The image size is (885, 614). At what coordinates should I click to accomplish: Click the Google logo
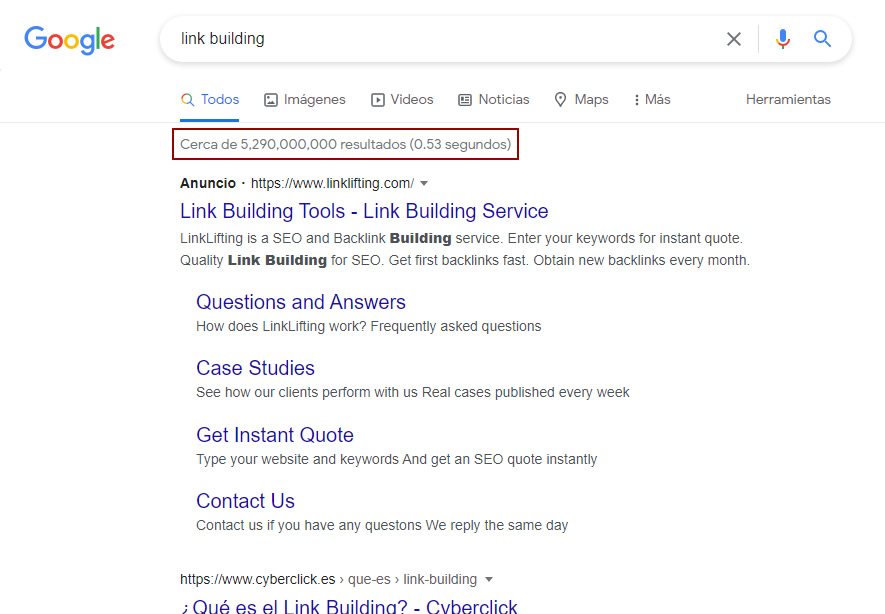point(69,40)
